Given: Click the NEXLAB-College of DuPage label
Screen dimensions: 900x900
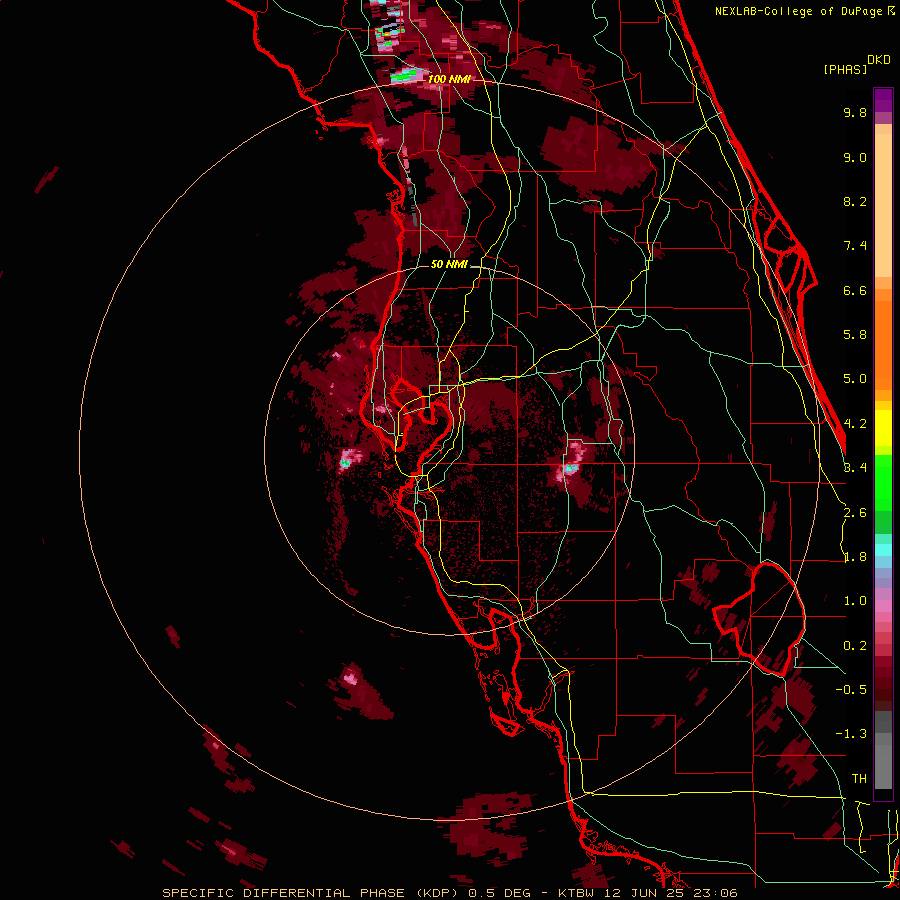Looking at the screenshot, I should 799,11.
